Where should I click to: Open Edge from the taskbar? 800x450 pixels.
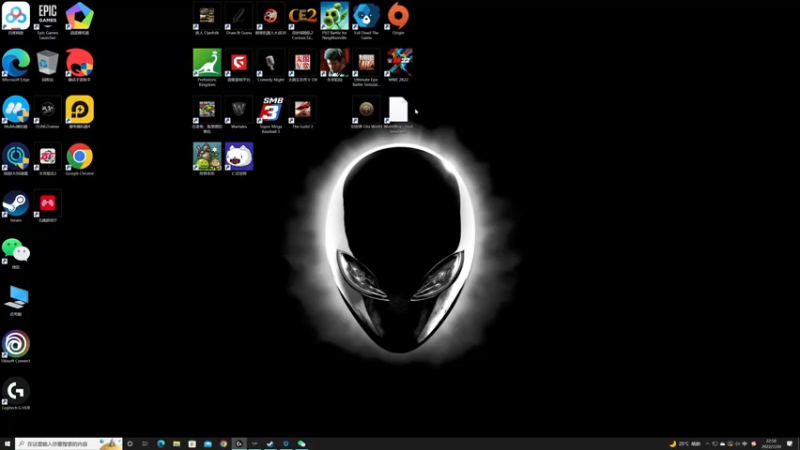pyautogui.click(x=161, y=444)
